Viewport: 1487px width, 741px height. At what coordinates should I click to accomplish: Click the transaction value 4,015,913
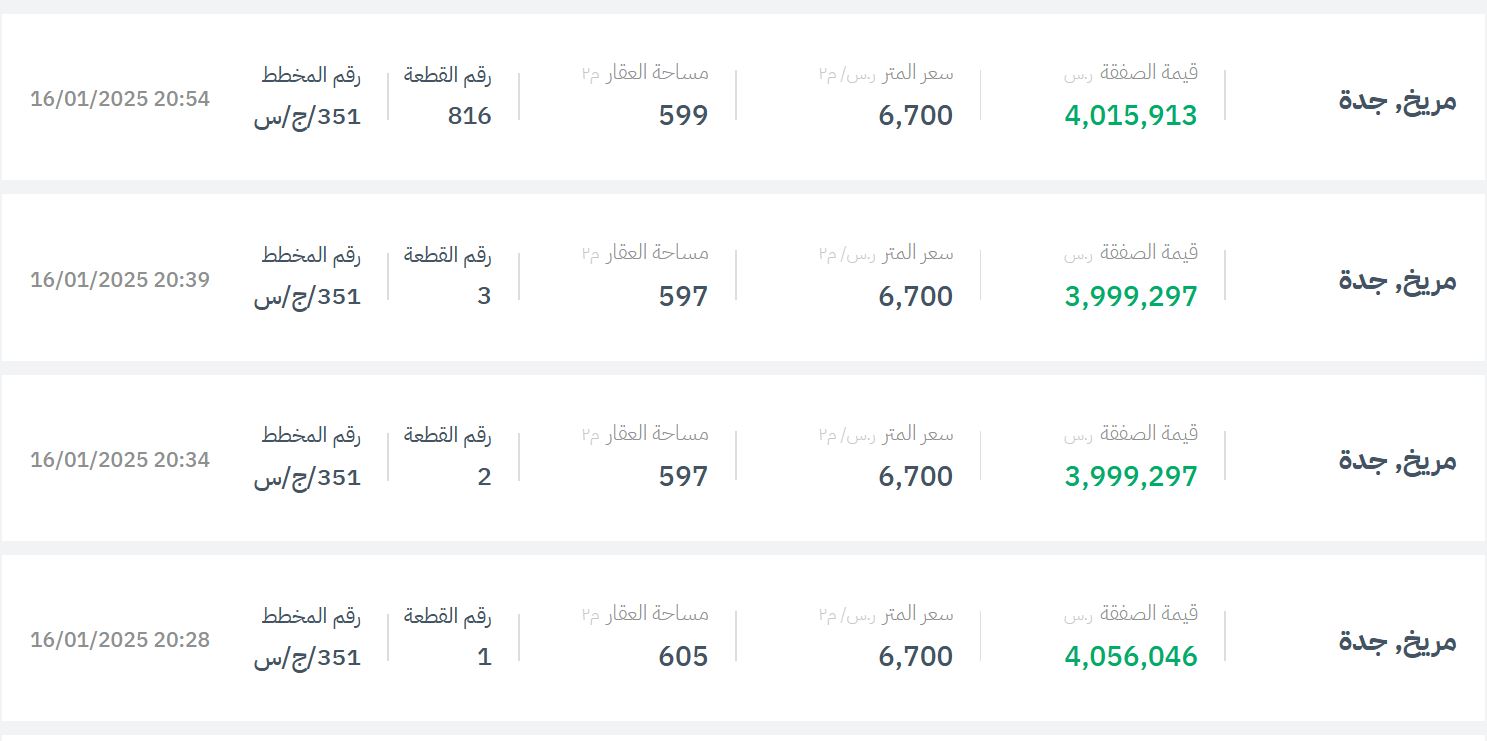pyautogui.click(x=1130, y=116)
